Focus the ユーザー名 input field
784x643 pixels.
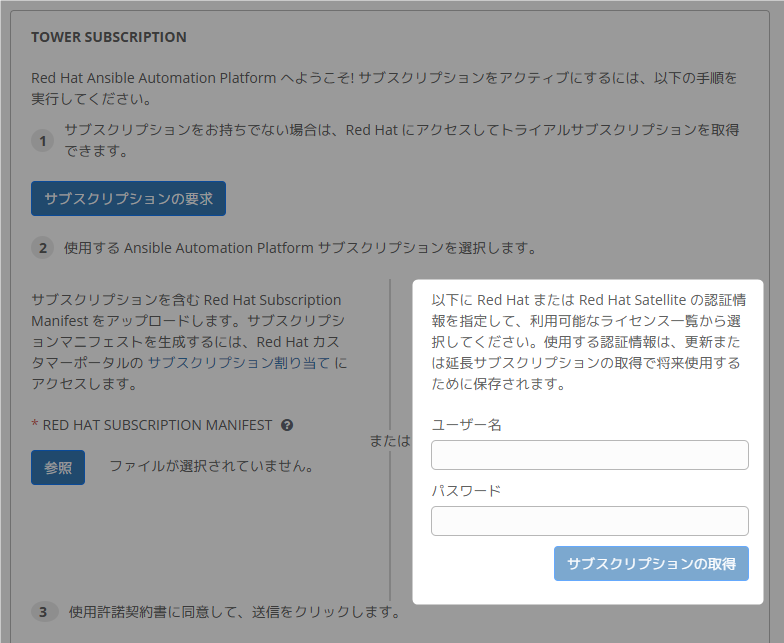(590, 455)
